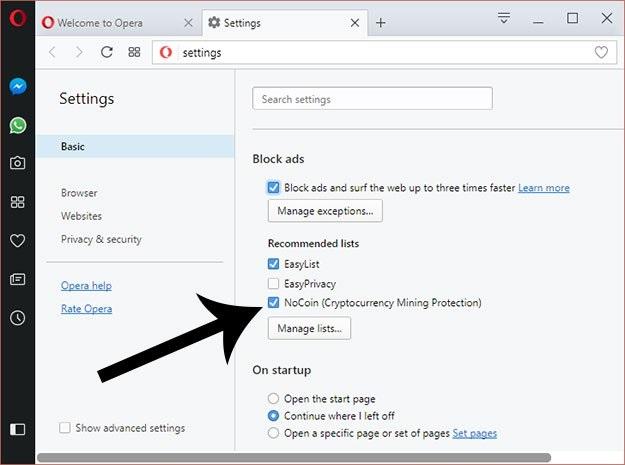Open the Learn more link
The width and height of the screenshot is (625, 465).
[x=543, y=187]
